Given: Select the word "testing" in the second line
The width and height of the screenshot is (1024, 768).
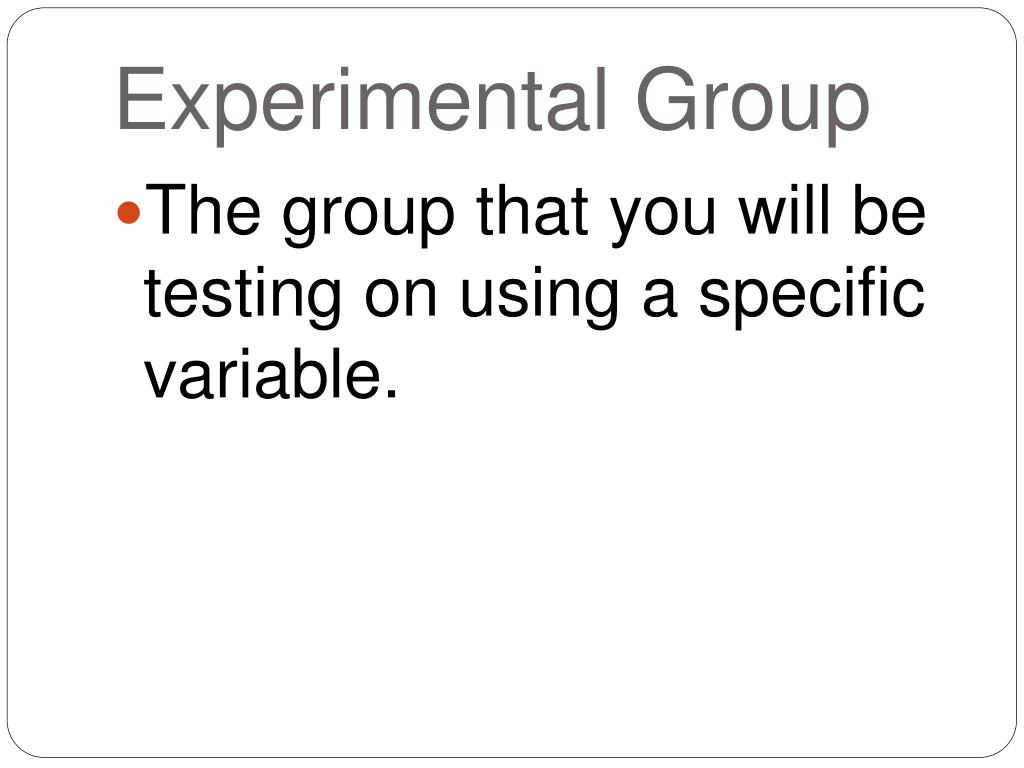Looking at the screenshot, I should pyautogui.click(x=242, y=297).
